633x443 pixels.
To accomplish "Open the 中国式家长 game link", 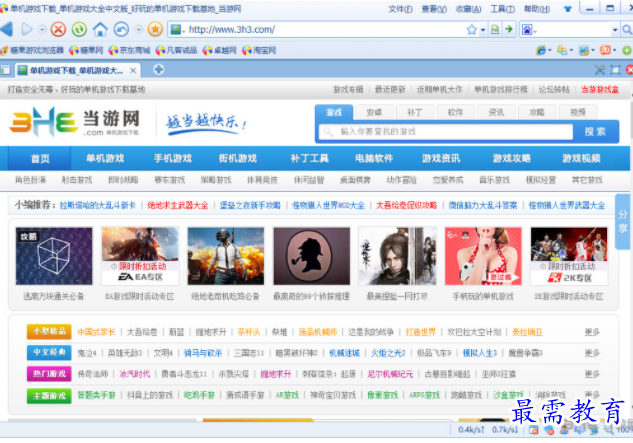I will [x=96, y=332].
